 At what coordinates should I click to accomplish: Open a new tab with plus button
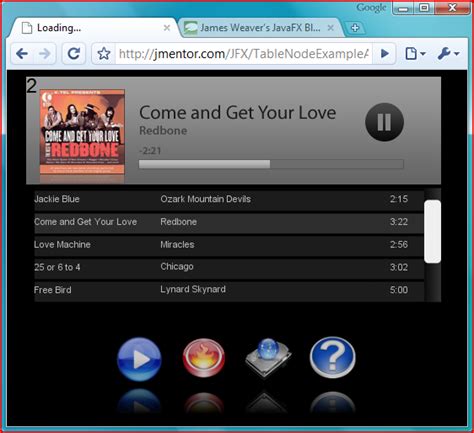[355, 28]
